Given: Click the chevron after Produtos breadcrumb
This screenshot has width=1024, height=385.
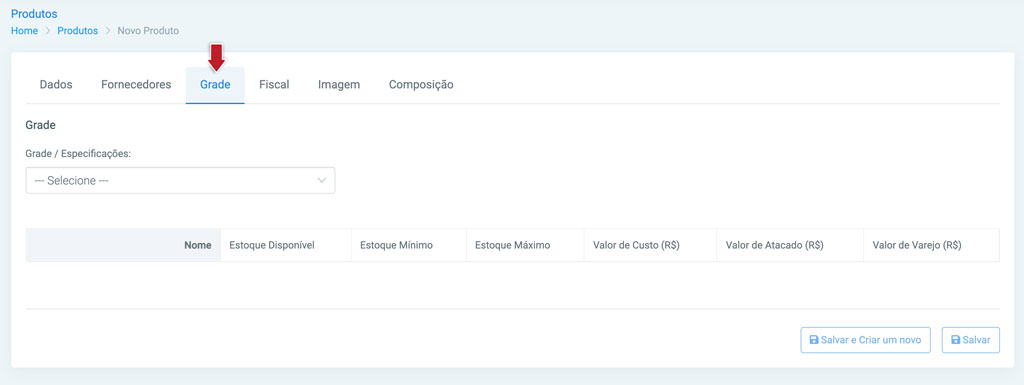Looking at the screenshot, I should (x=108, y=31).
